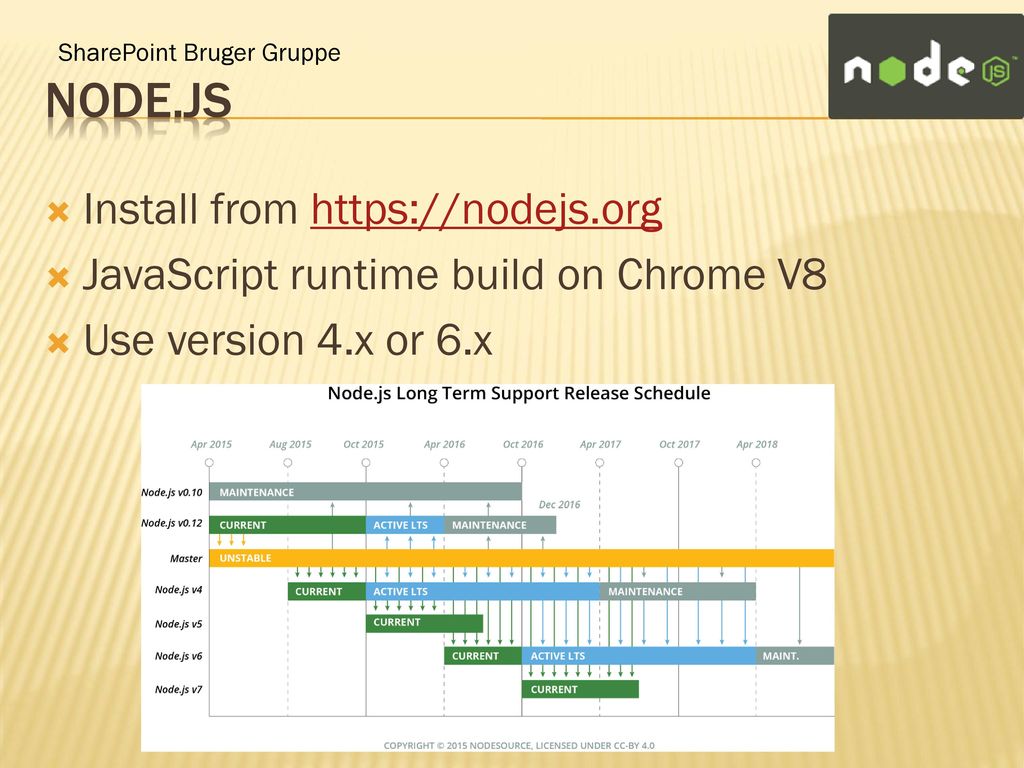This screenshot has height=768, width=1024.
Task: Click the 'Node.js v4' row label
Action: (178, 590)
